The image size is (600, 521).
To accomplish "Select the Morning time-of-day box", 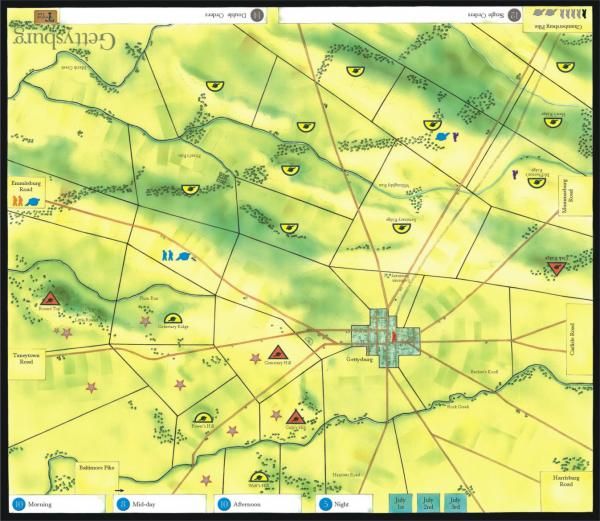I will [x=55, y=505].
